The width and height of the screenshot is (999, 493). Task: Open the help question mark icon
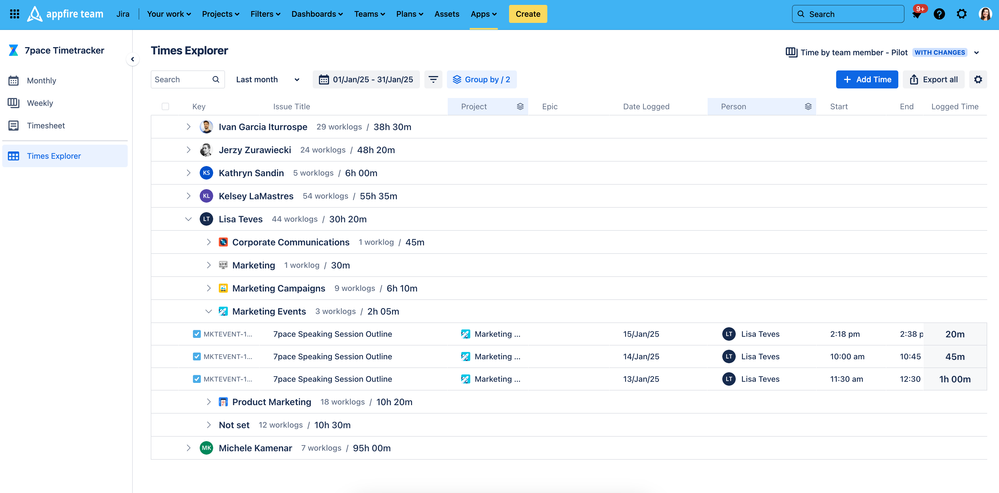click(939, 14)
